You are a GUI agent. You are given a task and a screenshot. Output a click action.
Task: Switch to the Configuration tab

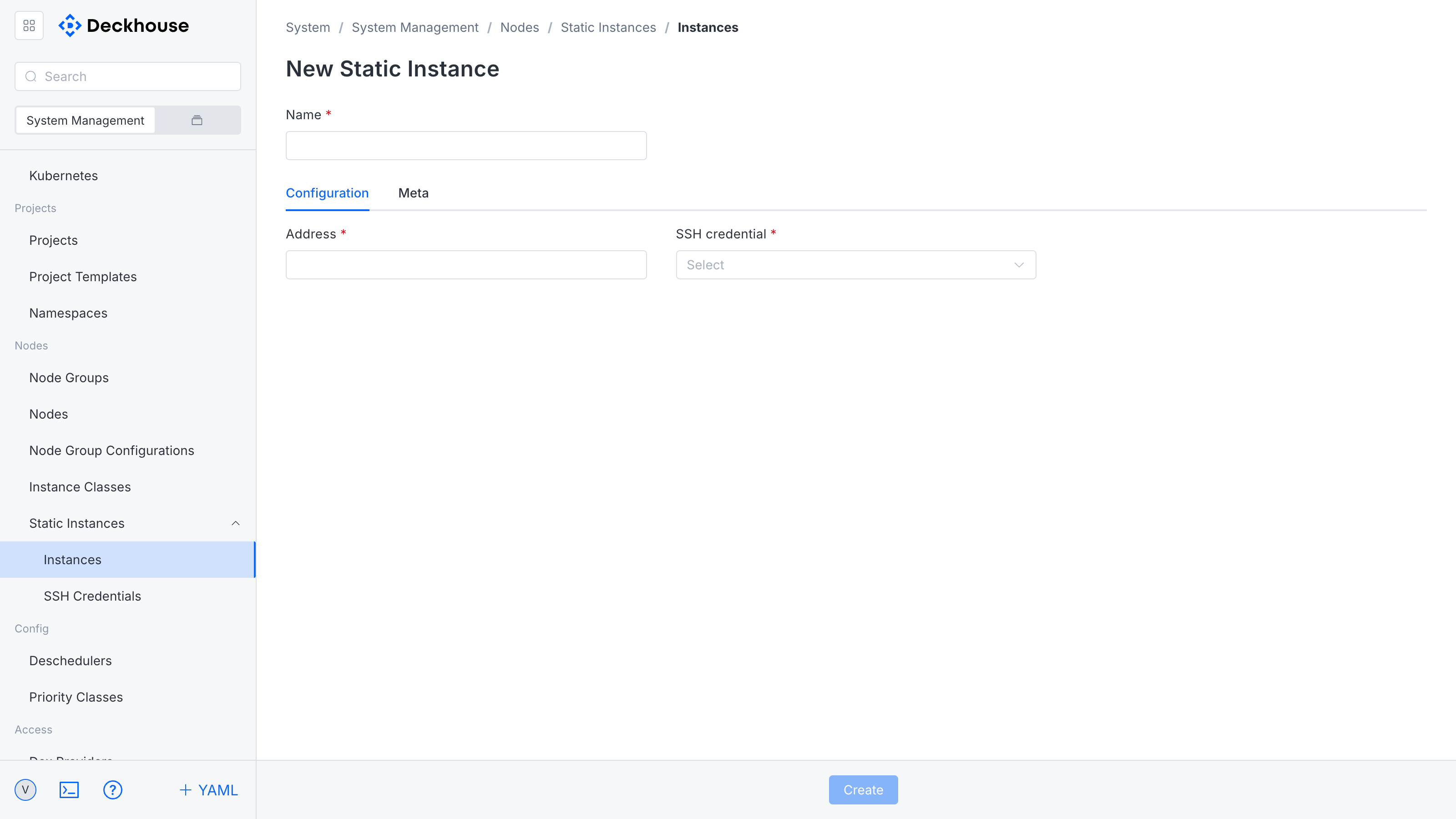[x=327, y=193]
